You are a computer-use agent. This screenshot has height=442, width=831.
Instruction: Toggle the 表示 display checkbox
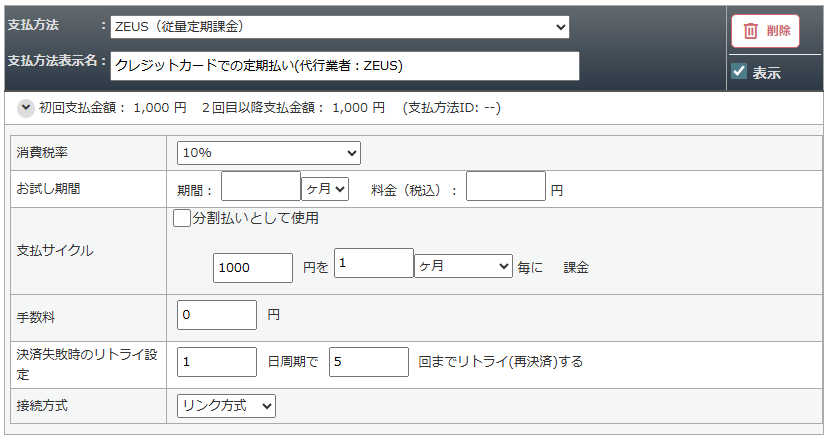click(740, 72)
